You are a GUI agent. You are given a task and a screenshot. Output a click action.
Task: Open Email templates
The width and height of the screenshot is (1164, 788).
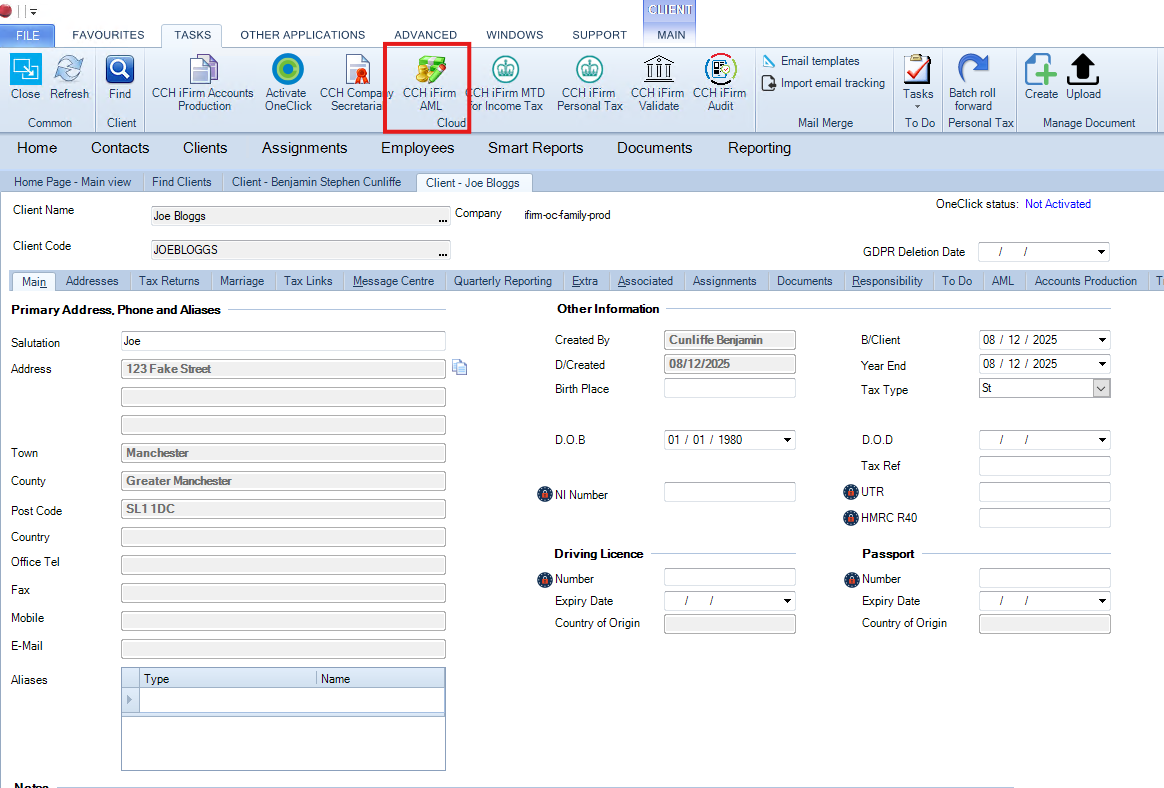point(811,61)
